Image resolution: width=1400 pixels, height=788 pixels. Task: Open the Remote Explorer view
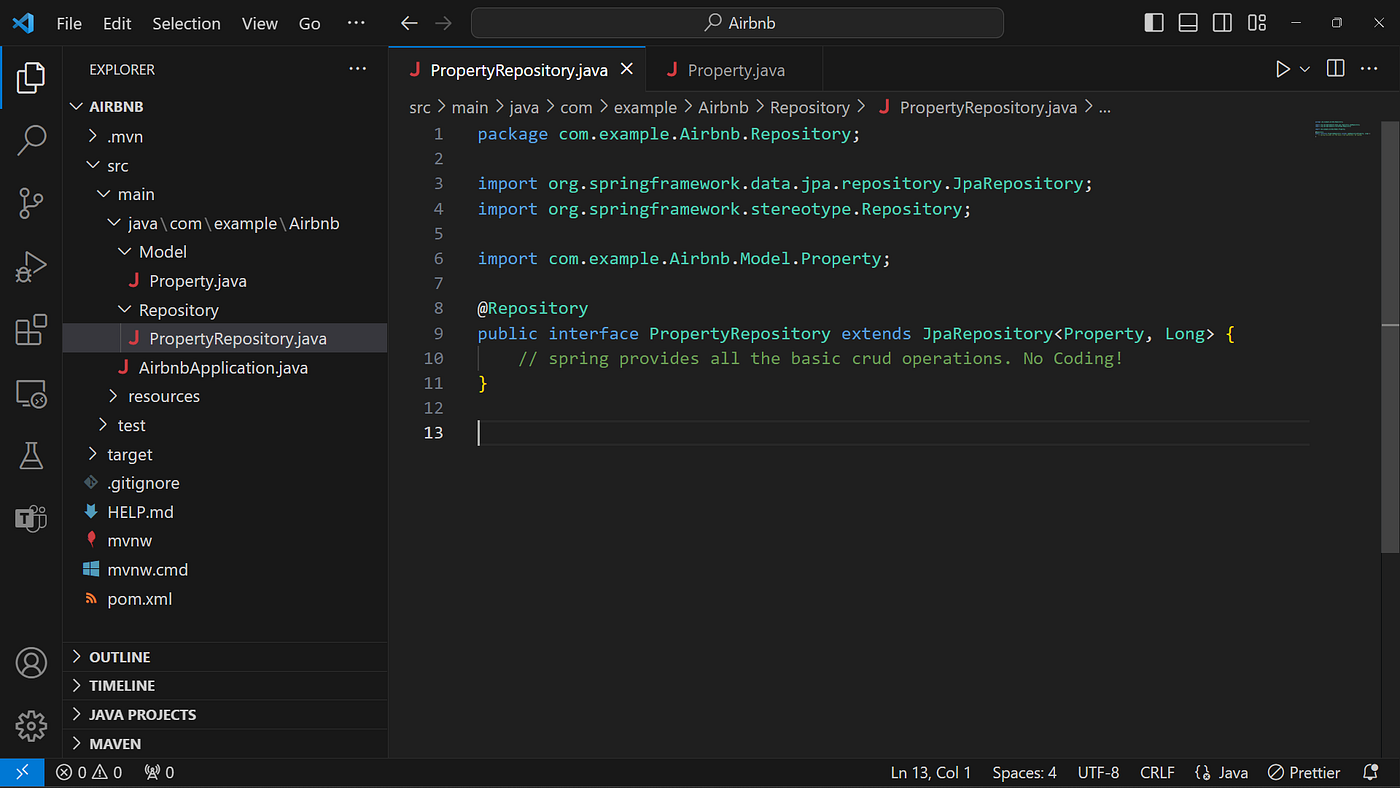pyautogui.click(x=31, y=393)
